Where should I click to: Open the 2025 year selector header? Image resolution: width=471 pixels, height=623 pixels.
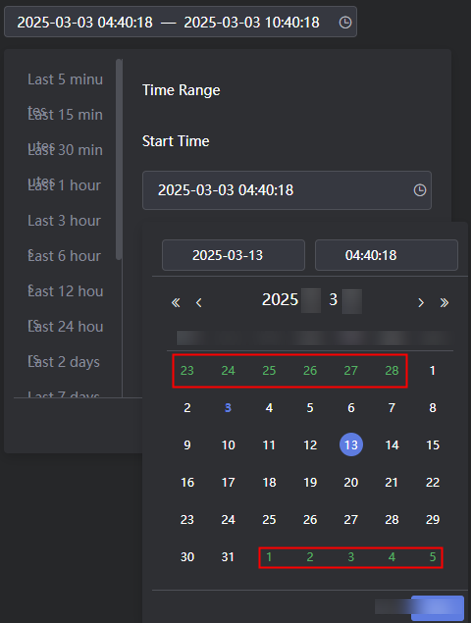(x=280, y=300)
